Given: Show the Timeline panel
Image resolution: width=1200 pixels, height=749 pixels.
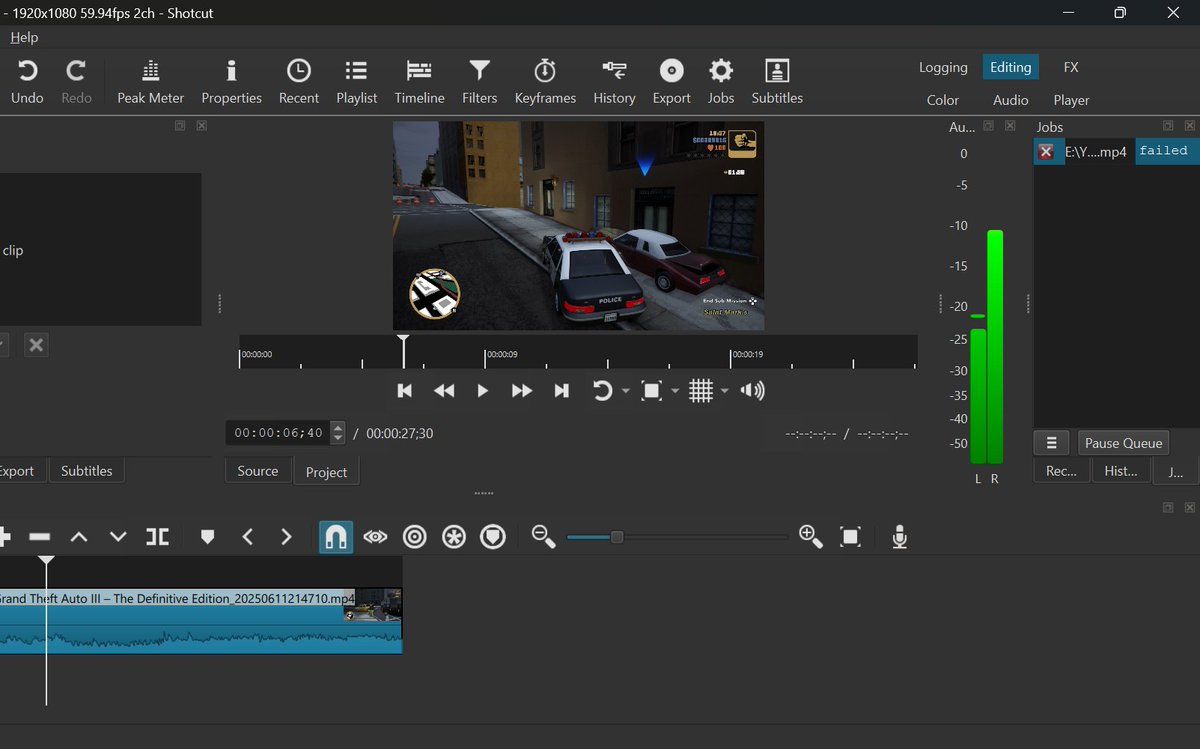Looking at the screenshot, I should click(419, 82).
